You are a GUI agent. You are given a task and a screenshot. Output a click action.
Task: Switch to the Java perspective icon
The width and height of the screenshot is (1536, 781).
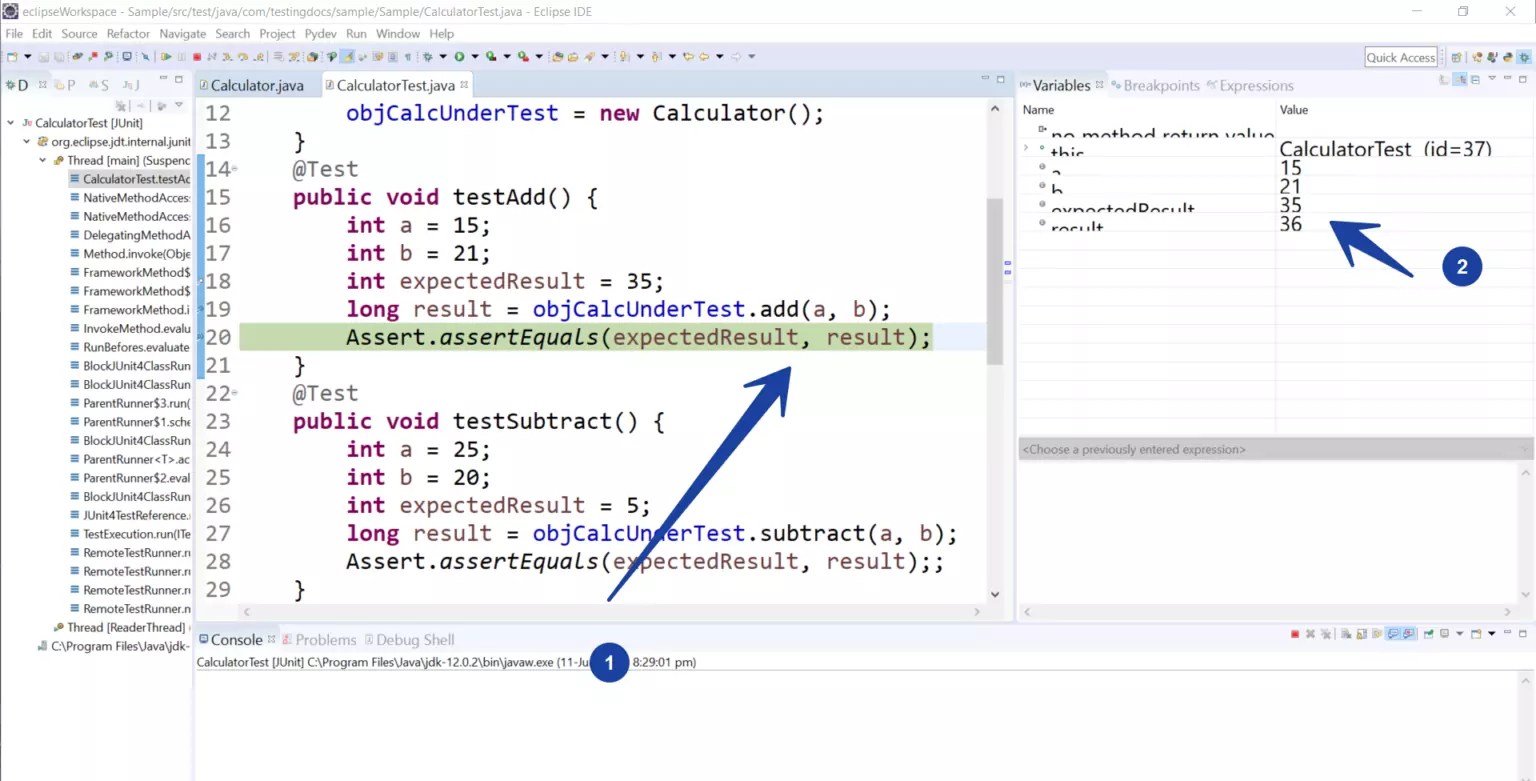coord(1491,57)
